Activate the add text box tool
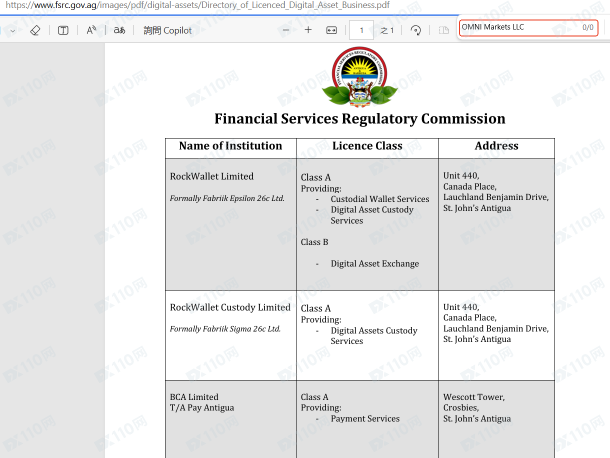Viewport: 610px width, 458px height. (63, 30)
